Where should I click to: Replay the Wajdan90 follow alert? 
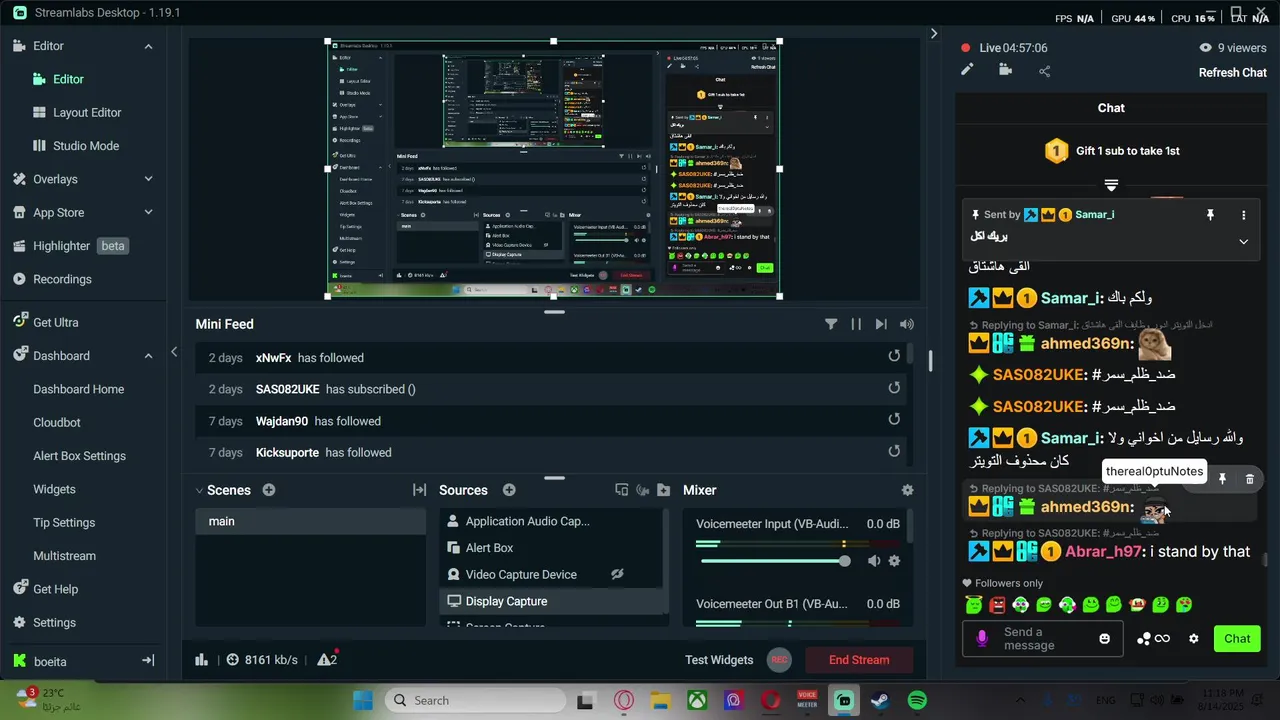click(x=894, y=420)
